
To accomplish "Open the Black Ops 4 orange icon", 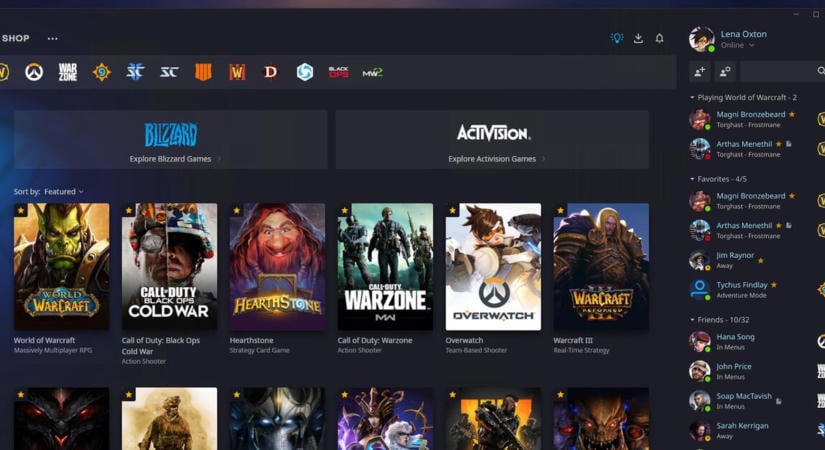I will click(x=203, y=72).
